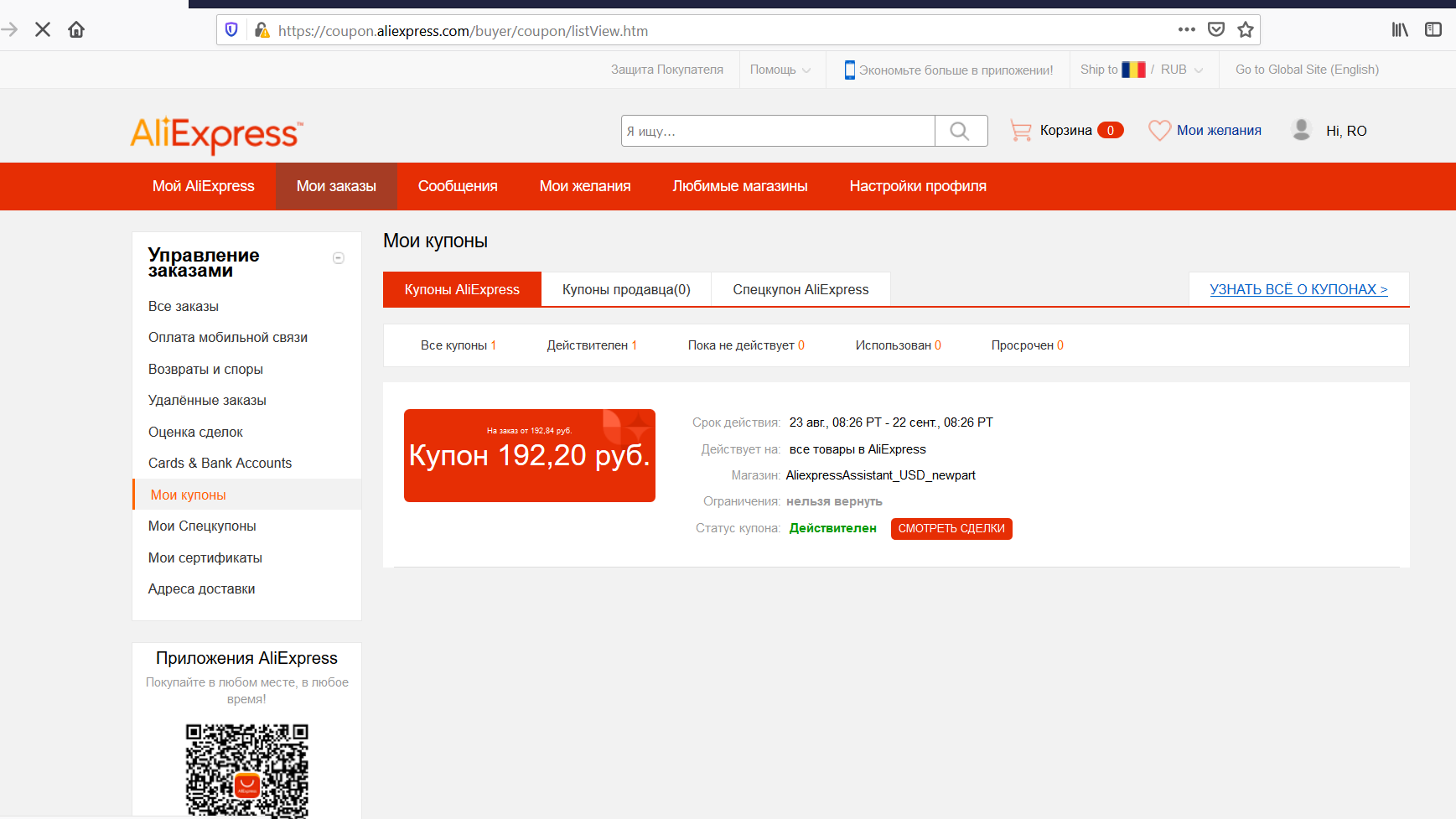
Task: Filter by Использован coupons
Action: tap(898, 345)
